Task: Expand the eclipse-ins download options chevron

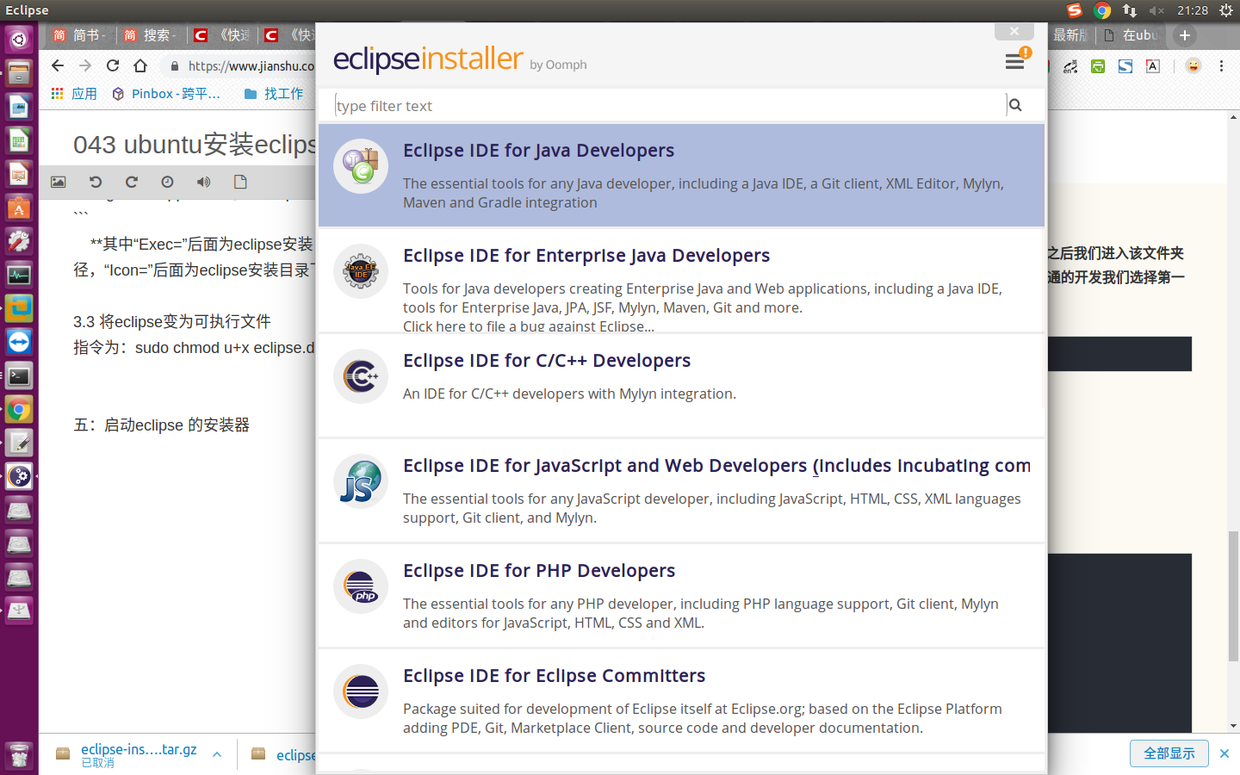Action: coord(217,754)
